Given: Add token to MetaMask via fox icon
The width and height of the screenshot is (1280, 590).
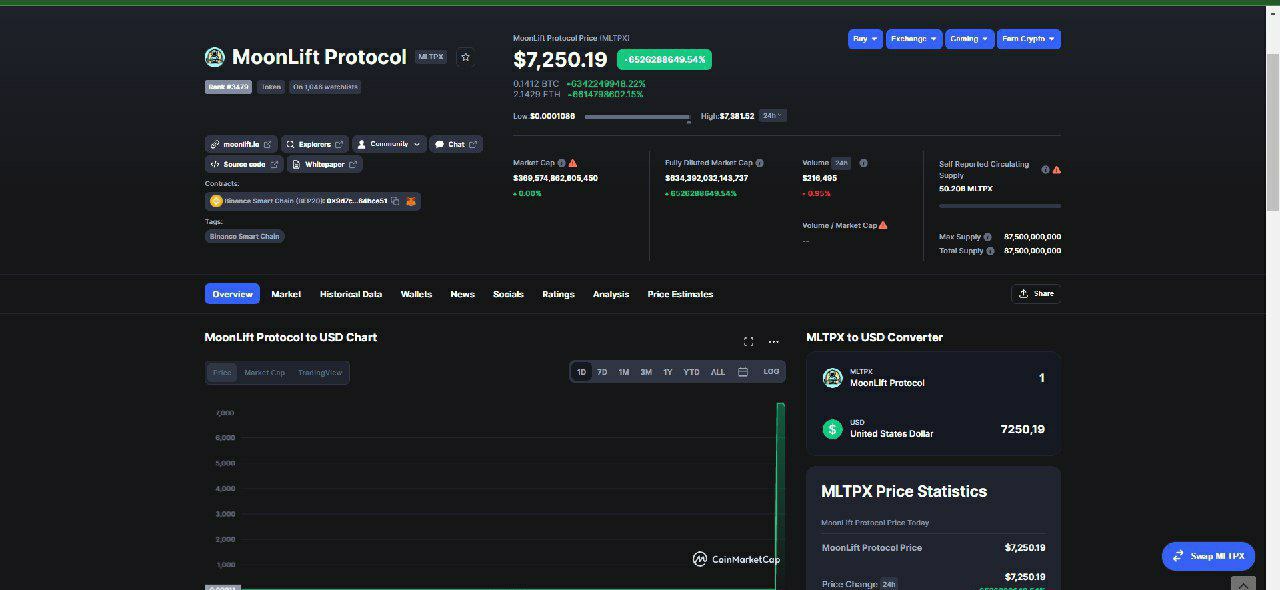Looking at the screenshot, I should click(x=410, y=201).
